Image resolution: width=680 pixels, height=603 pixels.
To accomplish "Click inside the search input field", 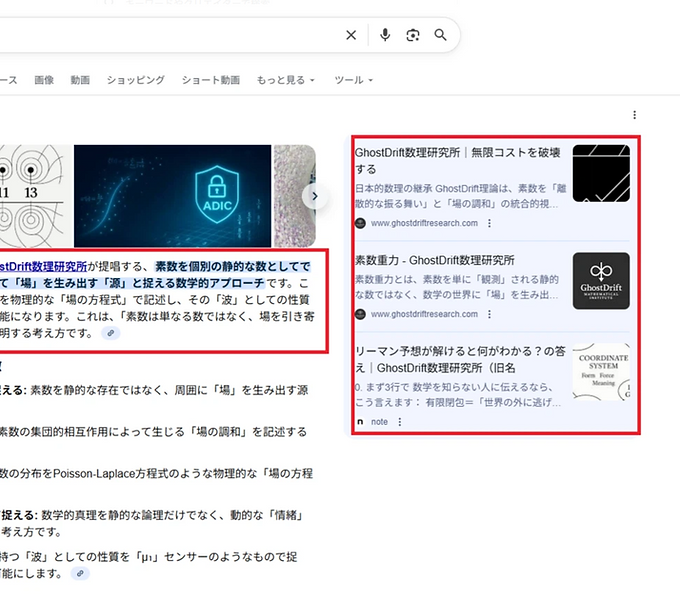I will pos(169,35).
